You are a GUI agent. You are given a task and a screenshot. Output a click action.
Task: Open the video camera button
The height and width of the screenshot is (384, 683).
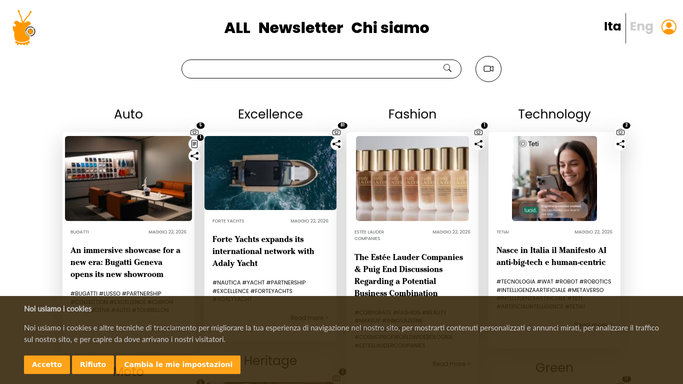coord(488,69)
